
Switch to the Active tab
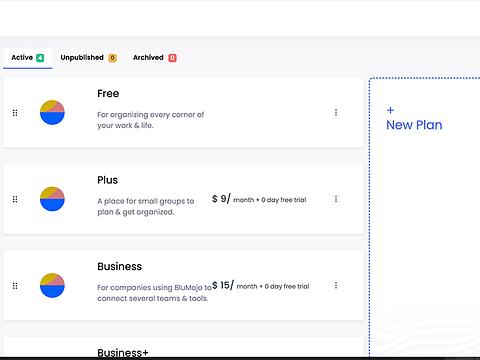pos(28,58)
